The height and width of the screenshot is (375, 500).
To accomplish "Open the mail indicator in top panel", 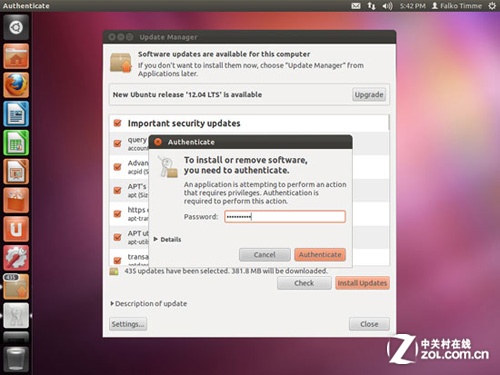I will [x=356, y=6].
